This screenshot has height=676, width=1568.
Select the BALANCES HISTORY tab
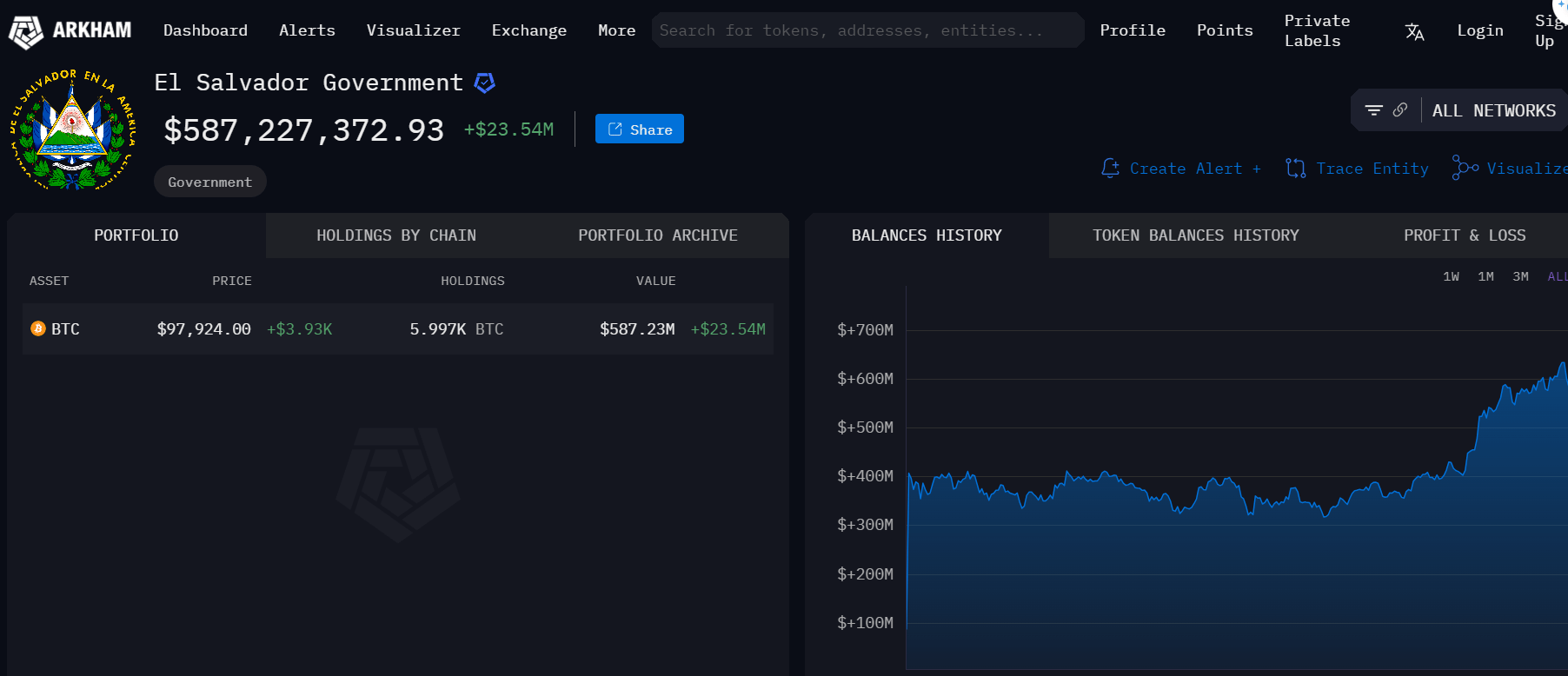[x=927, y=235]
